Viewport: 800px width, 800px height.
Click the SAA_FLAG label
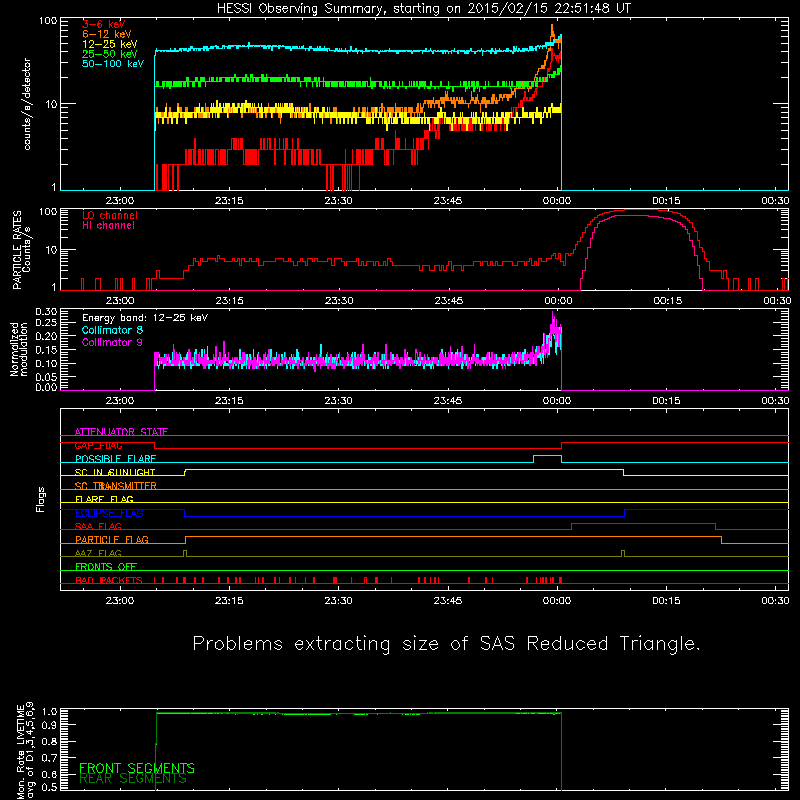[x=98, y=526]
